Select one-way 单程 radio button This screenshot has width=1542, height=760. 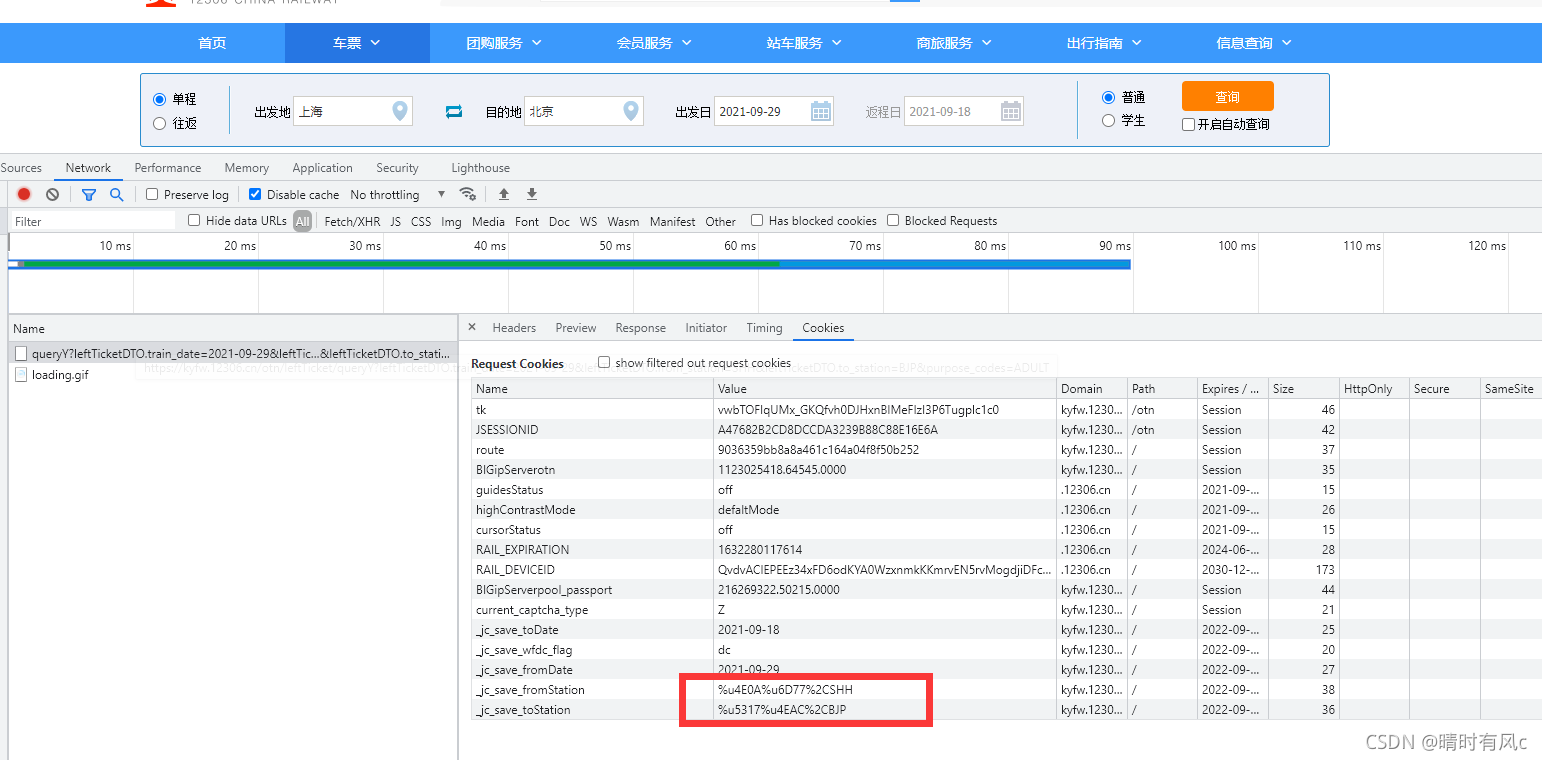[x=159, y=99]
